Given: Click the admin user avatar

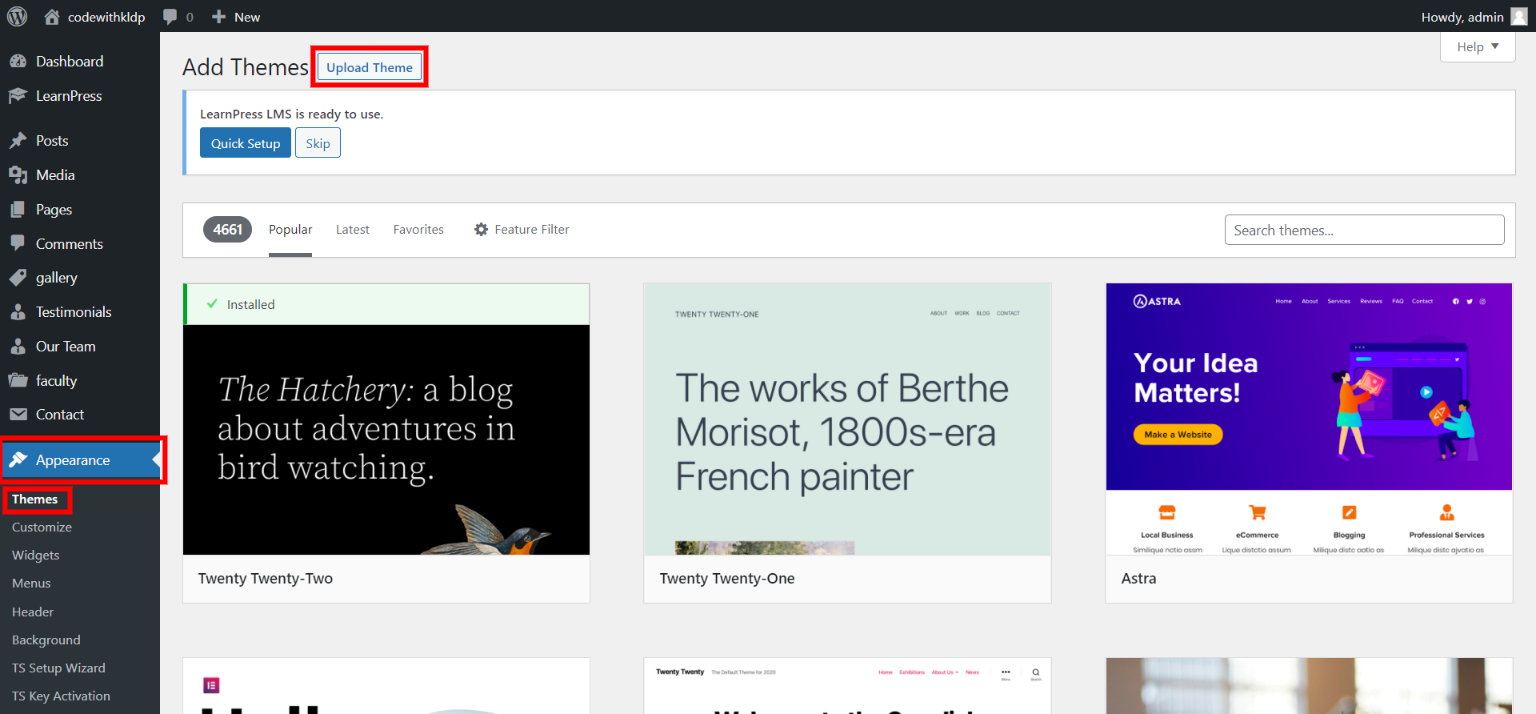Looking at the screenshot, I should [x=1518, y=16].
